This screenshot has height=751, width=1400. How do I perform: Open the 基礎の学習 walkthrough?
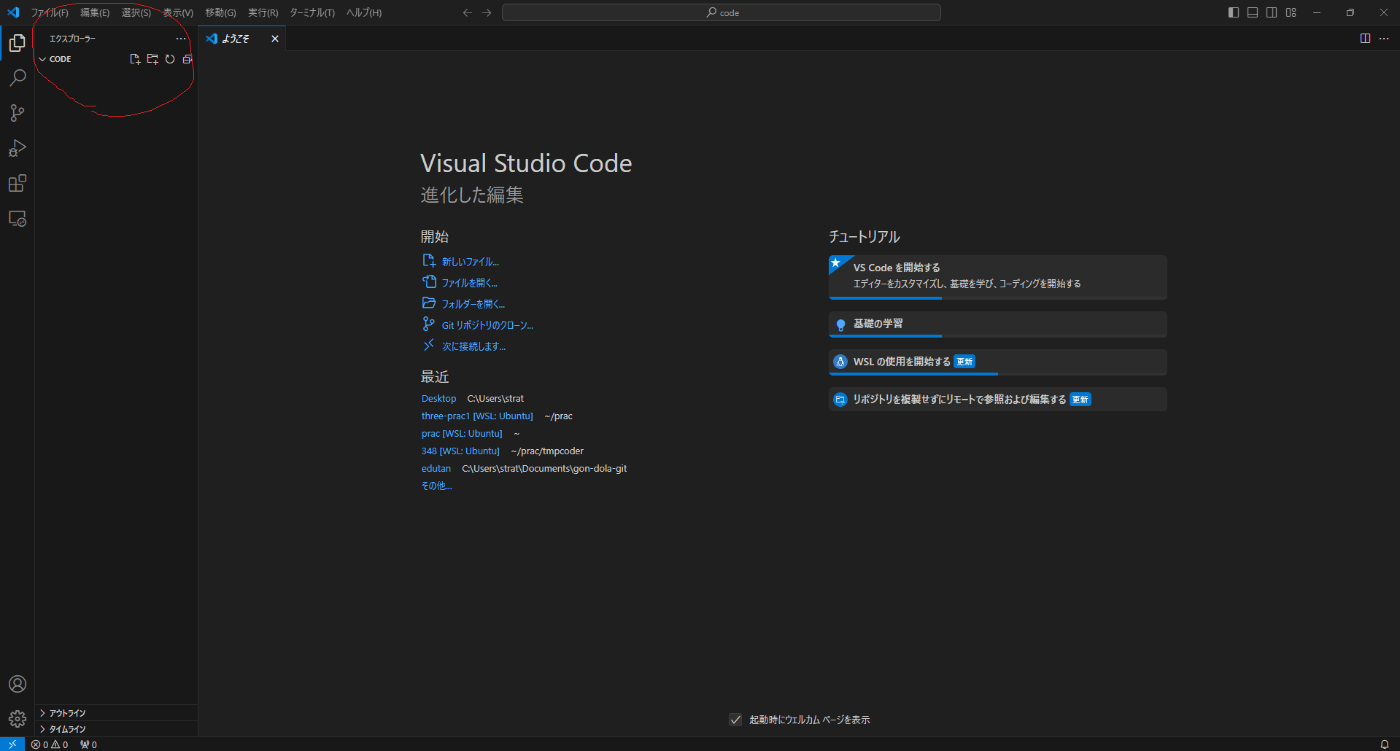(997, 324)
